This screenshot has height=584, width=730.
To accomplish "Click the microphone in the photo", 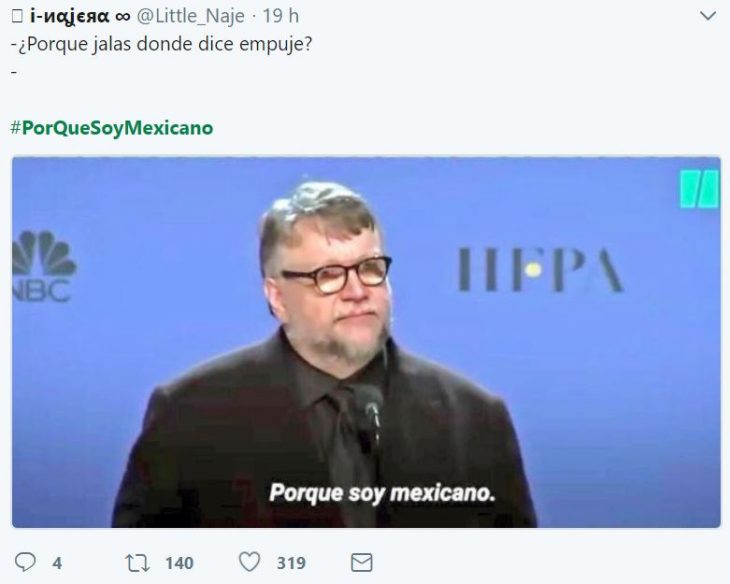I will pyautogui.click(x=369, y=412).
